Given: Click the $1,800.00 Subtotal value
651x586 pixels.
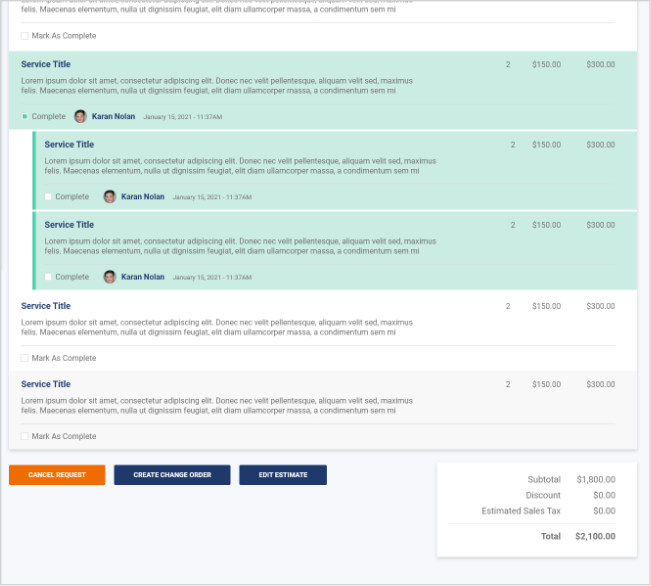Looking at the screenshot, I should 595,480.
